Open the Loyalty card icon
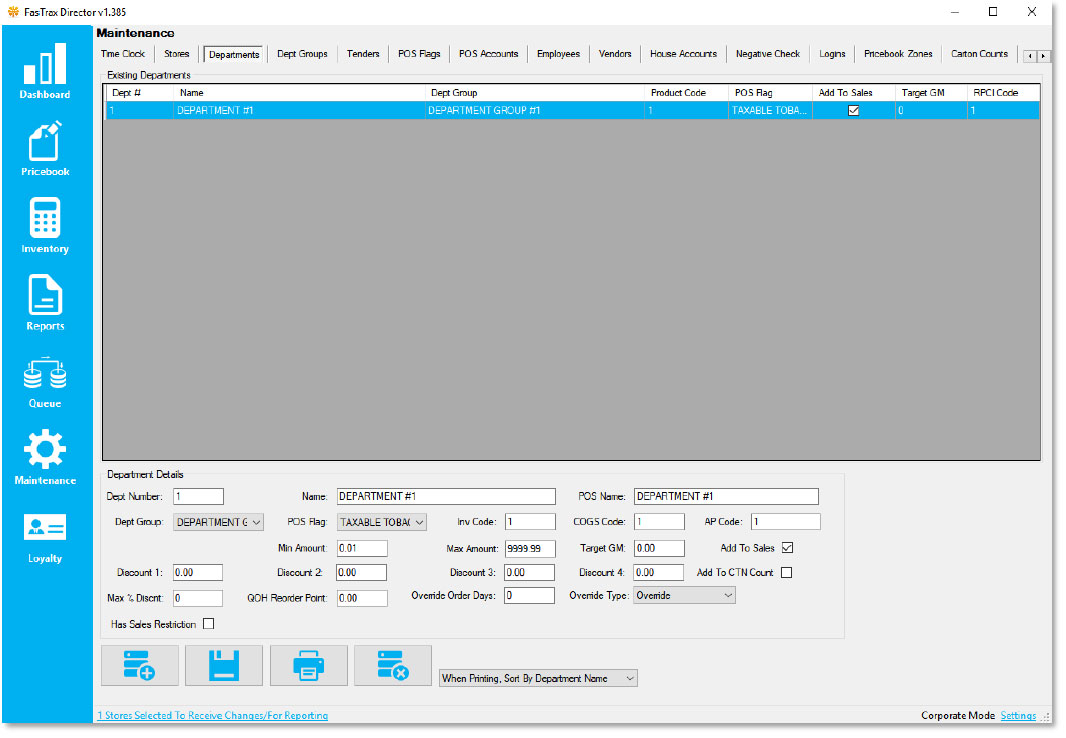Viewport: 1066px width, 738px height. pyautogui.click(x=45, y=527)
